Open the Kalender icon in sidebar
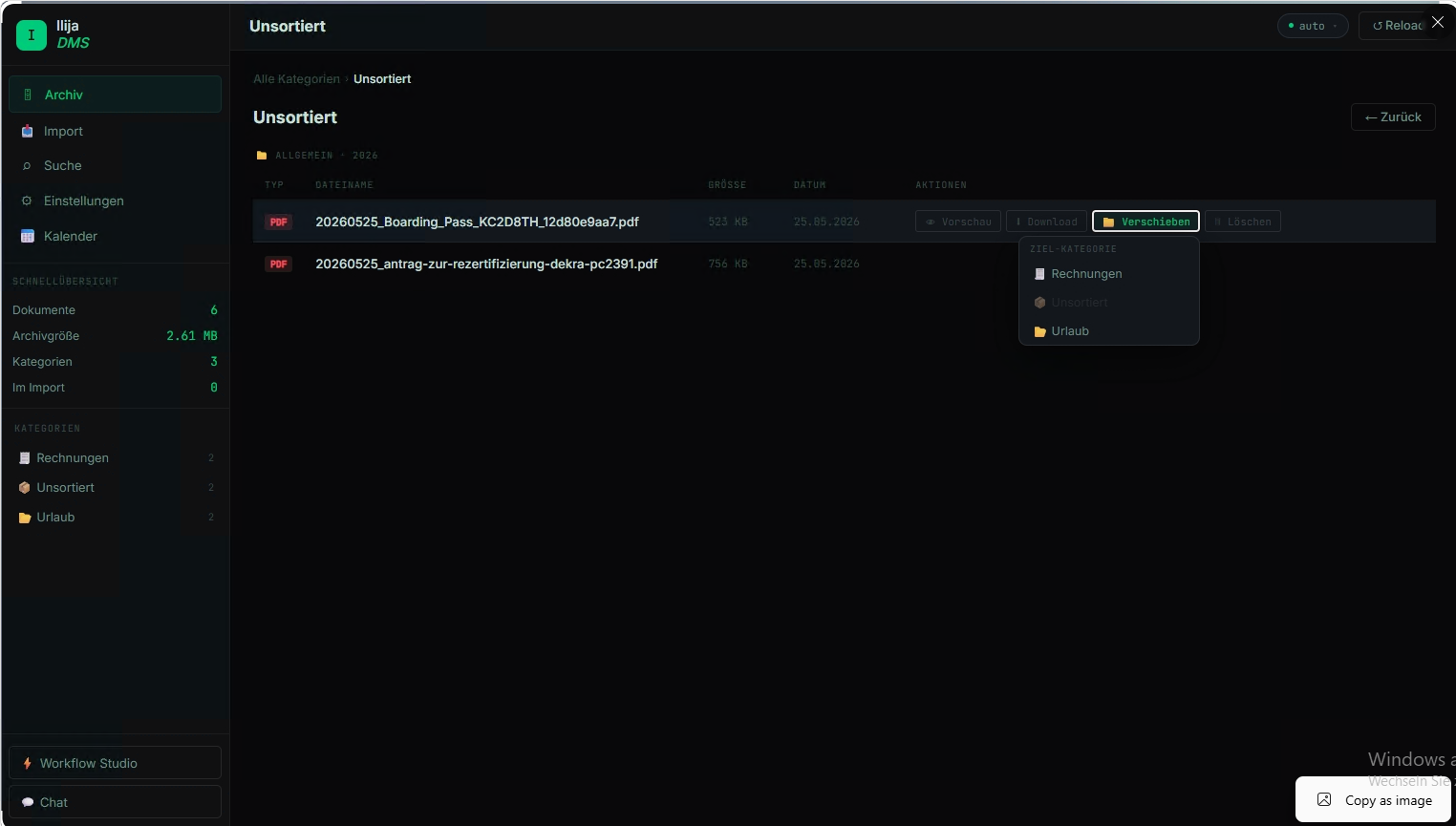 click(x=28, y=236)
